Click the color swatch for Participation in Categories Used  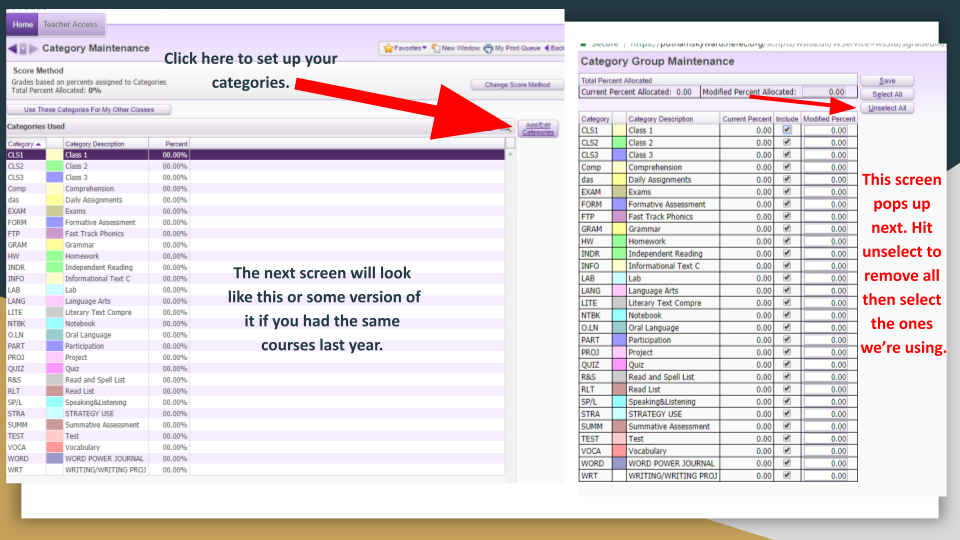click(54, 346)
